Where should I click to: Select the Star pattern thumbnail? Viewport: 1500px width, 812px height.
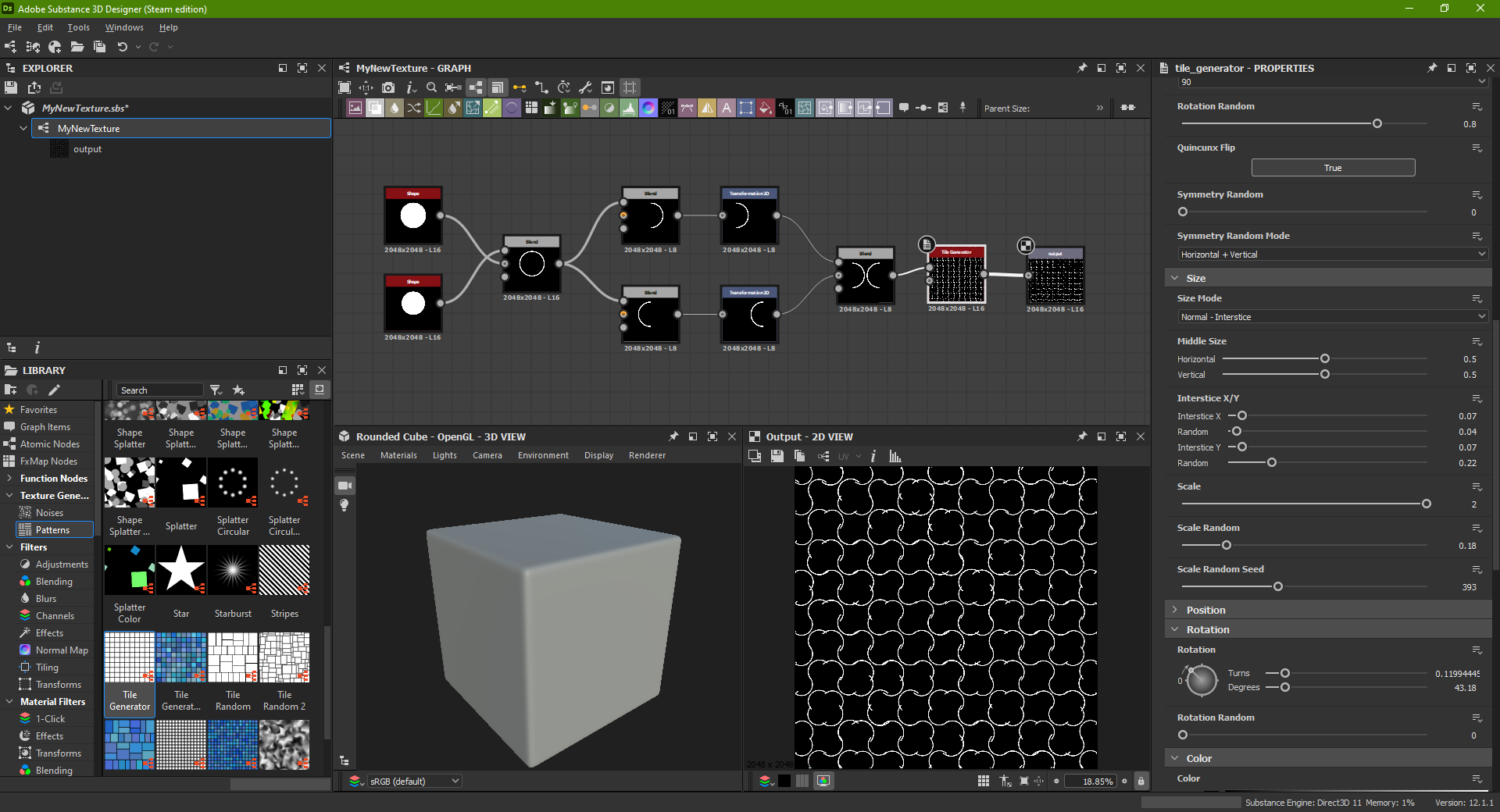coord(181,570)
